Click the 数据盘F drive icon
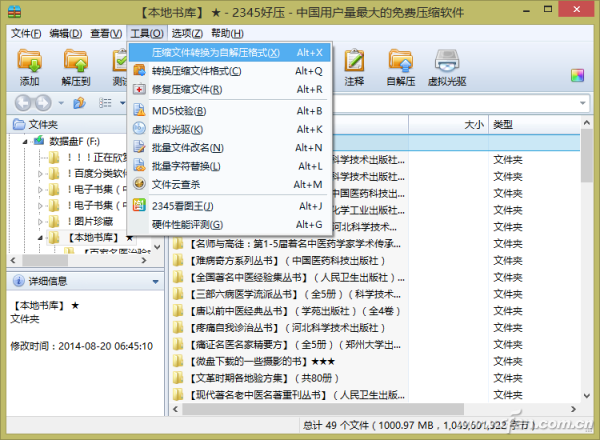 [39, 141]
